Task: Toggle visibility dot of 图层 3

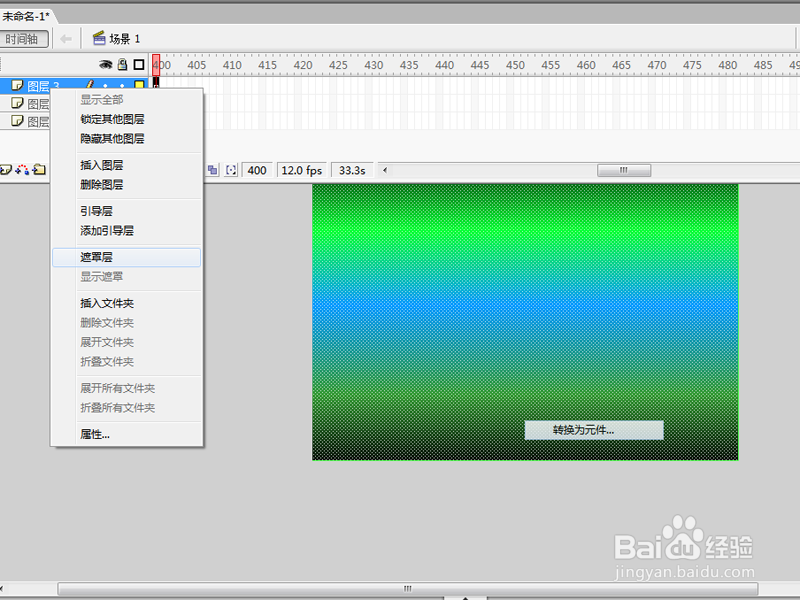Action: click(106, 86)
